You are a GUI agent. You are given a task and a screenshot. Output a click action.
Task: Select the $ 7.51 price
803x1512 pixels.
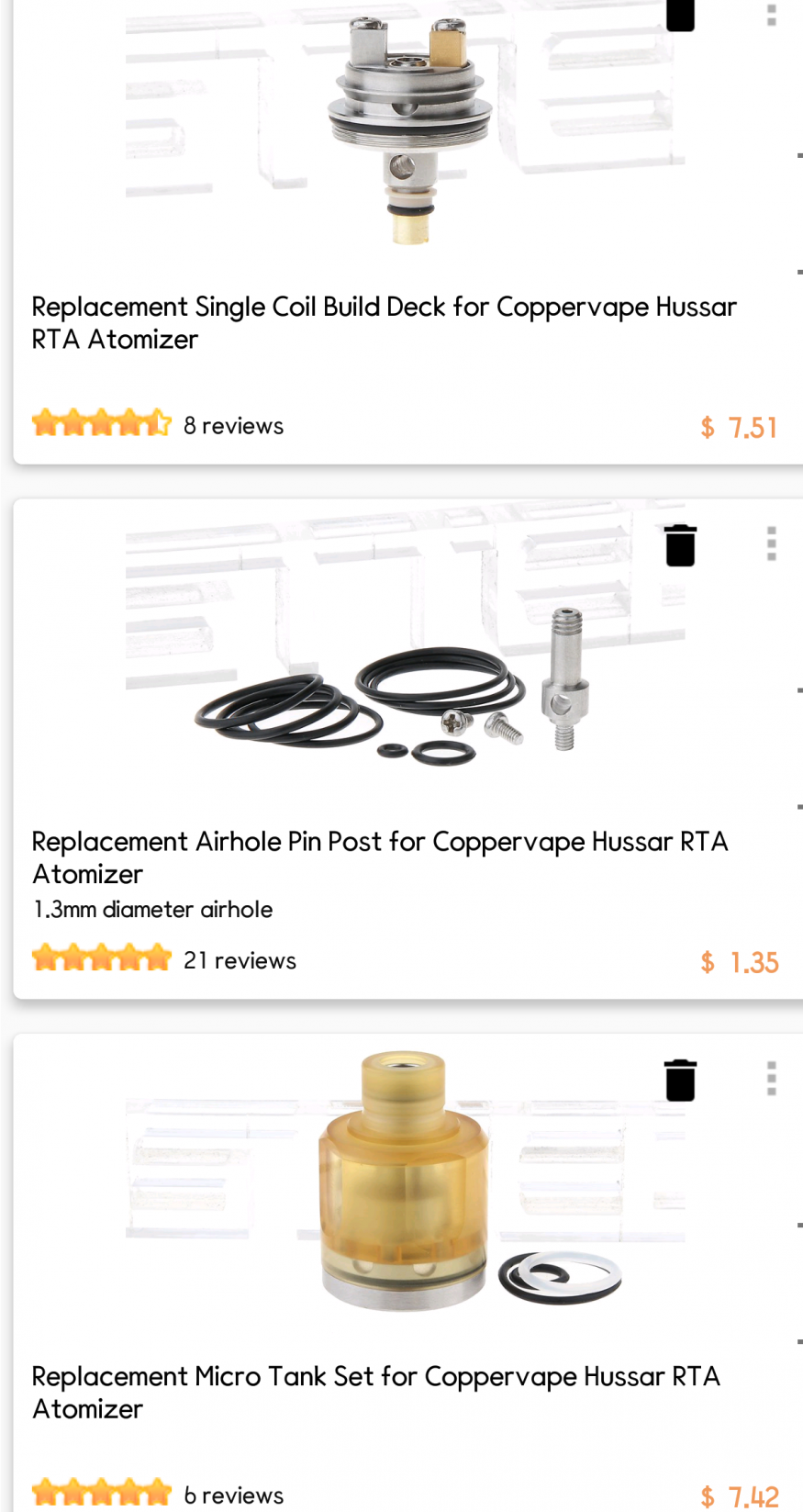coord(739,428)
